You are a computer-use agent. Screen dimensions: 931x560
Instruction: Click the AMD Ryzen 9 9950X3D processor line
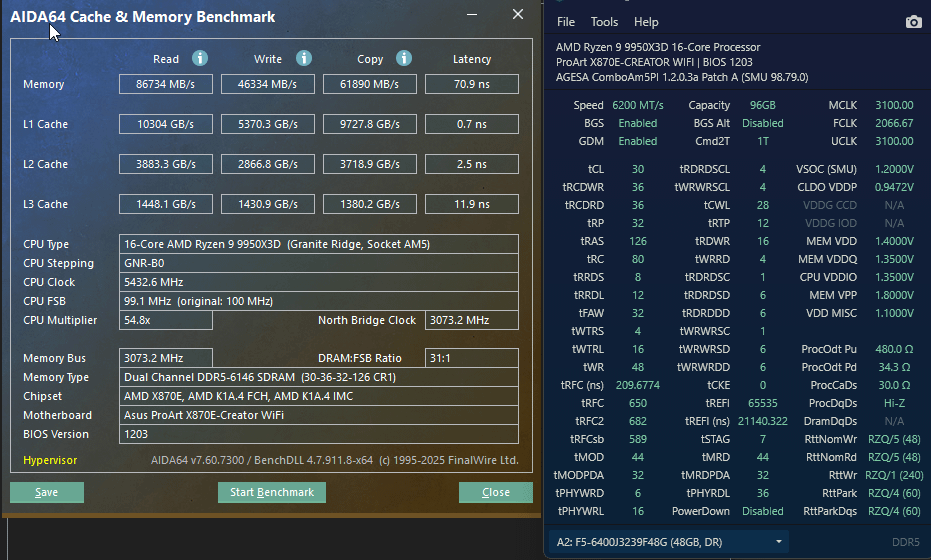point(658,47)
